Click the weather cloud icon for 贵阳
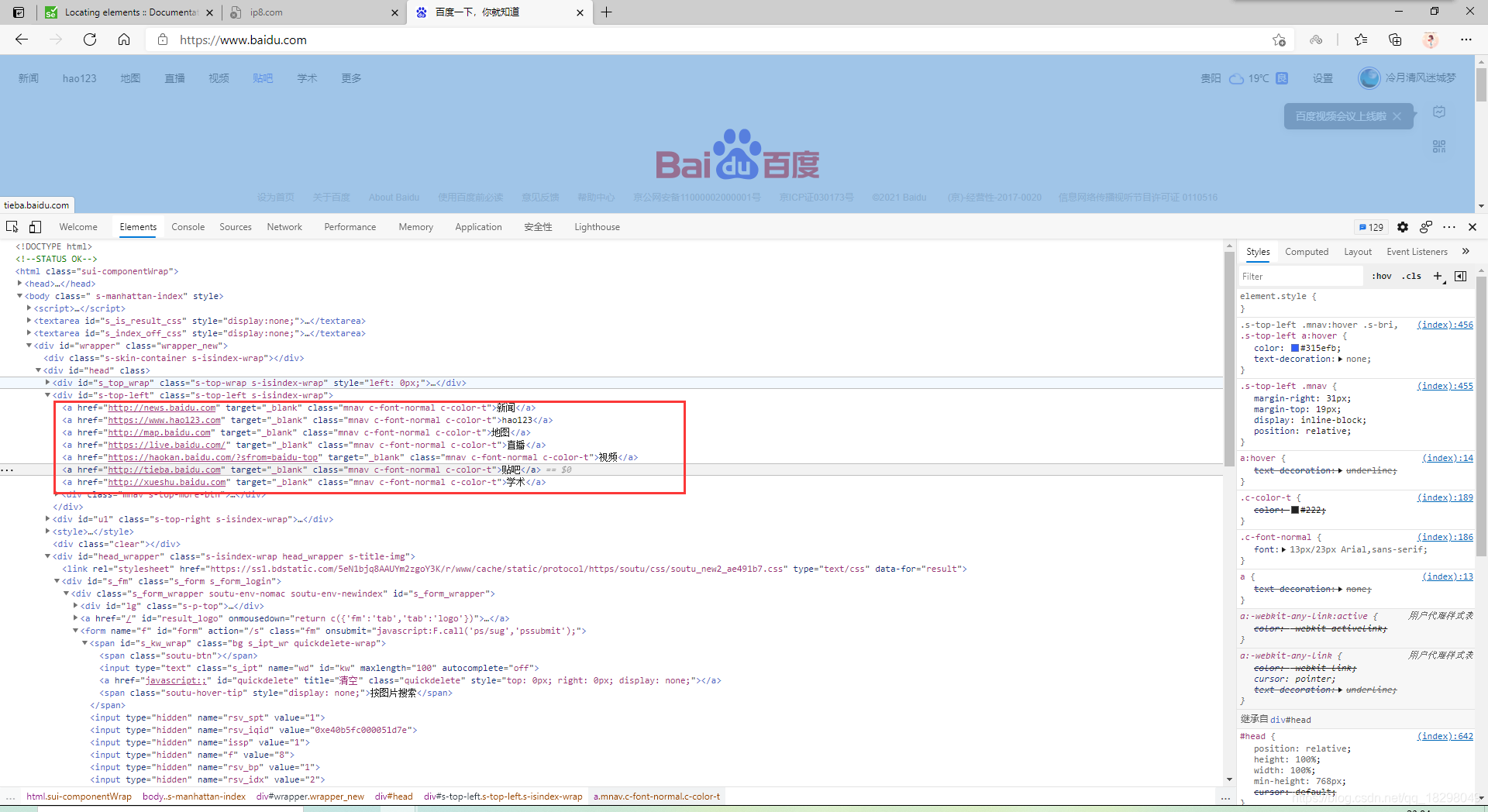1488x812 pixels. tap(1237, 78)
